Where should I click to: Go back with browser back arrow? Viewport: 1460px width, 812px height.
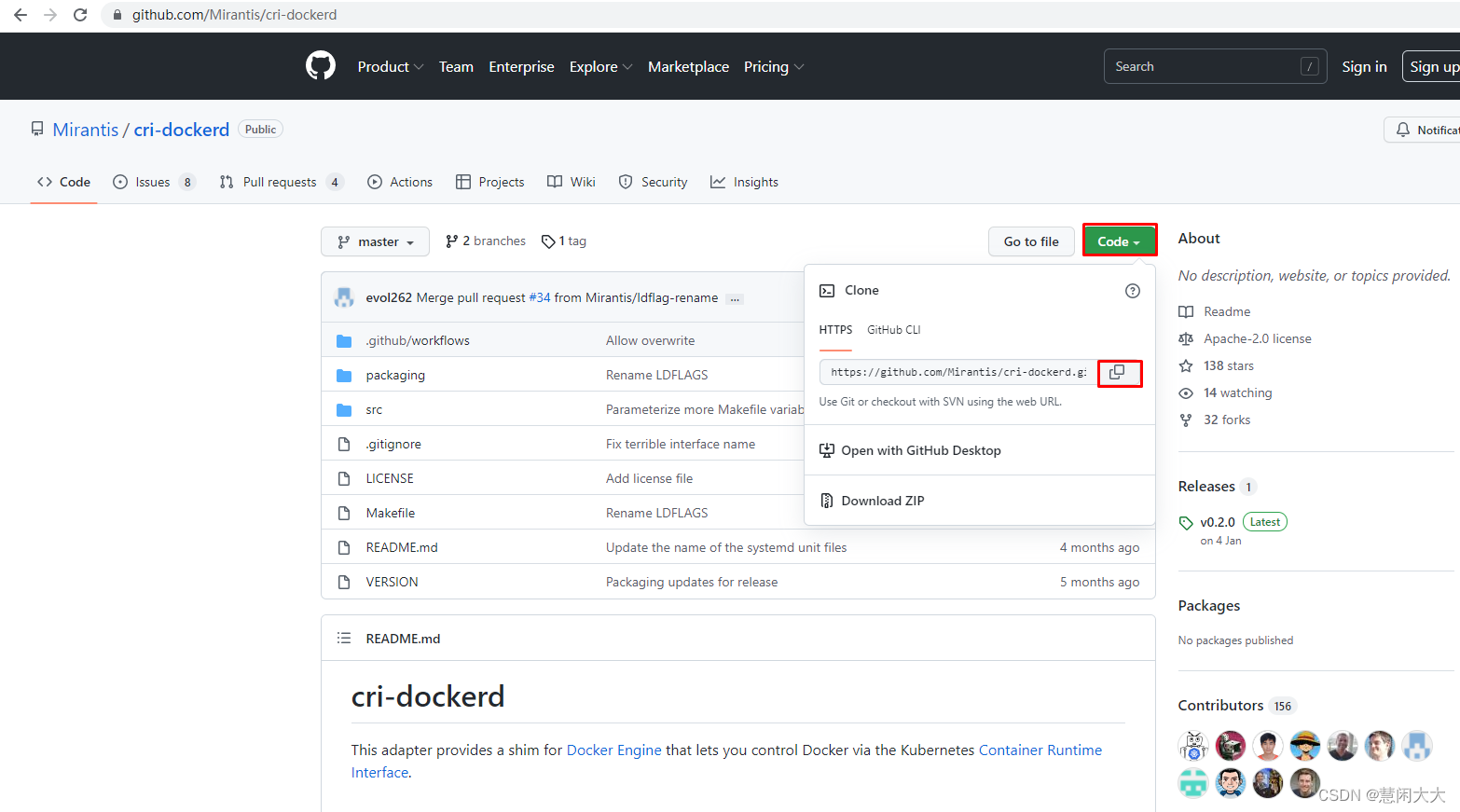pos(21,15)
